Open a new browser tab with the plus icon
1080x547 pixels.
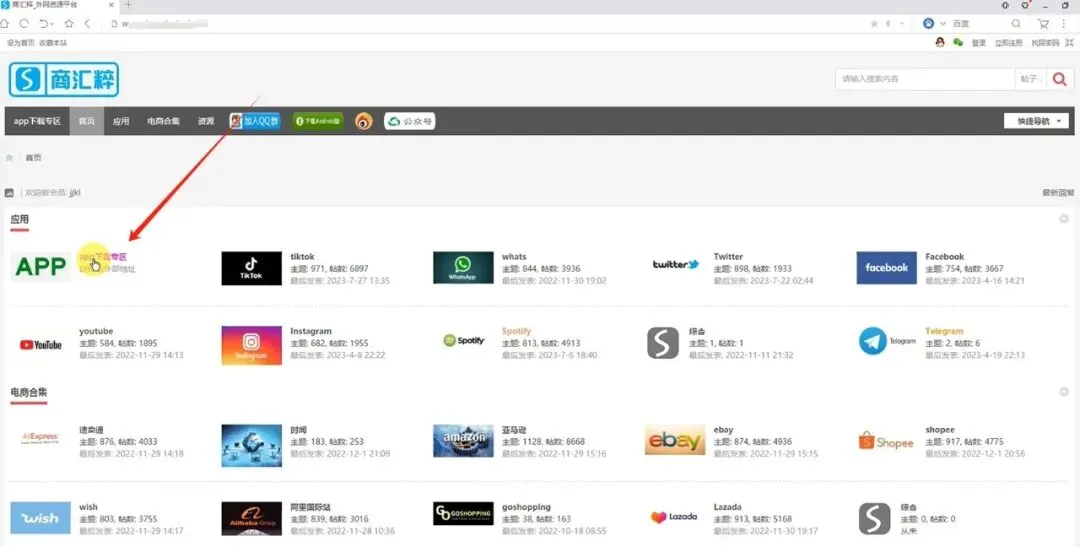point(128,5)
